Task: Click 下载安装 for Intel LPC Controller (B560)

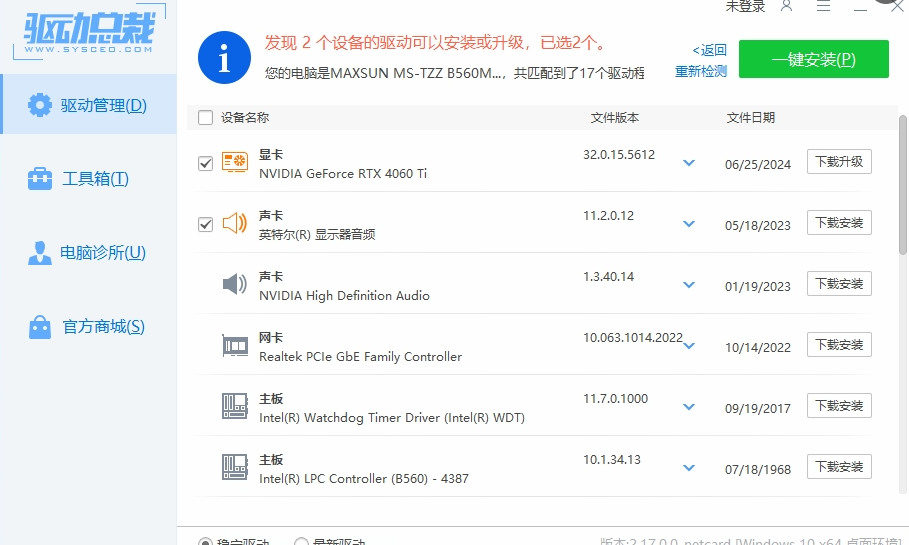Action: pos(839,467)
